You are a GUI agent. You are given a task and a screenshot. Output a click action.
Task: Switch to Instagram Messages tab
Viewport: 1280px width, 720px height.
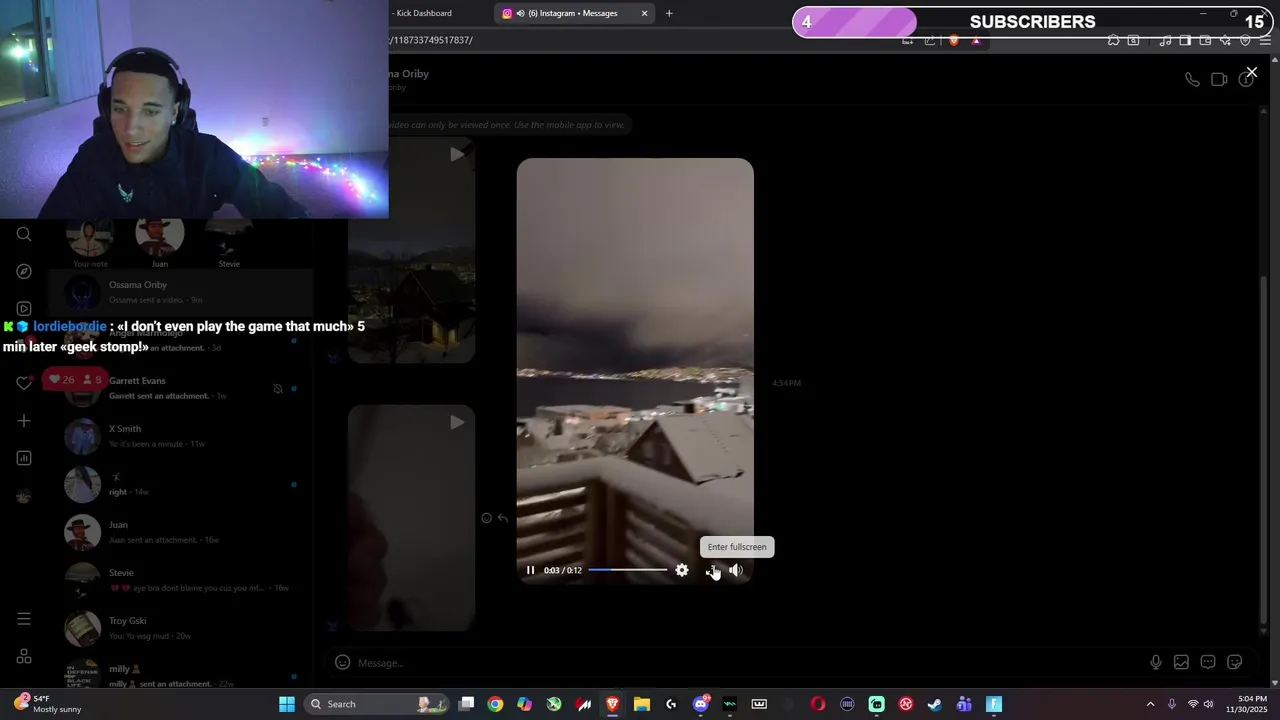(575, 13)
